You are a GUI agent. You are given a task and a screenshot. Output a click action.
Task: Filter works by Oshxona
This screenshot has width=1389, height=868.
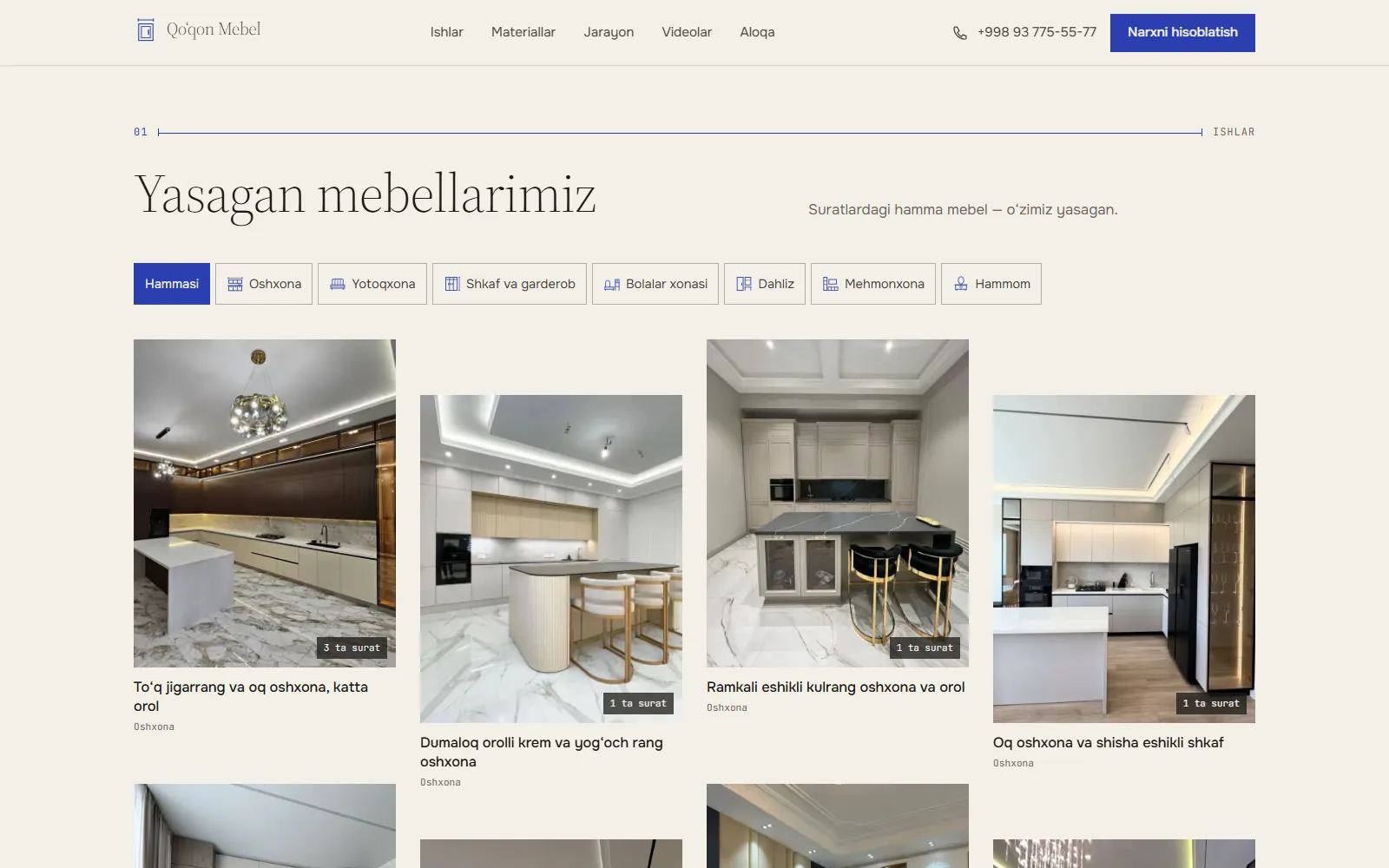[x=264, y=284]
